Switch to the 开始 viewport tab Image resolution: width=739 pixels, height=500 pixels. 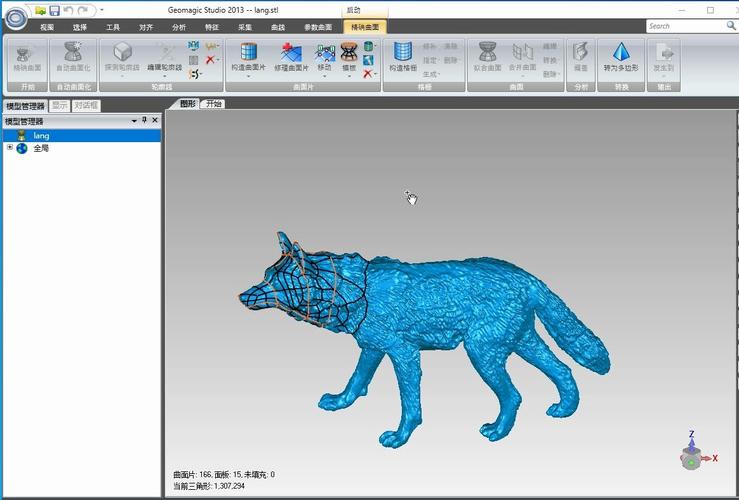tap(213, 104)
